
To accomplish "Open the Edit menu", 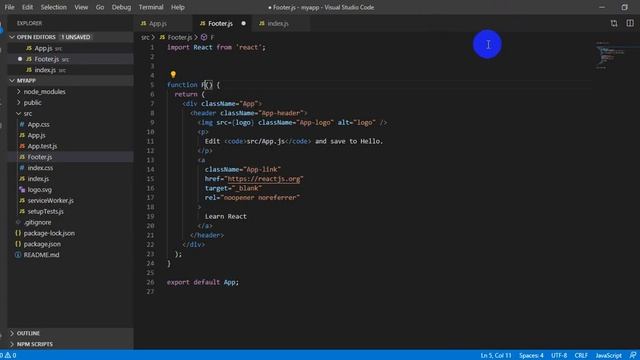I will coord(27,7).
